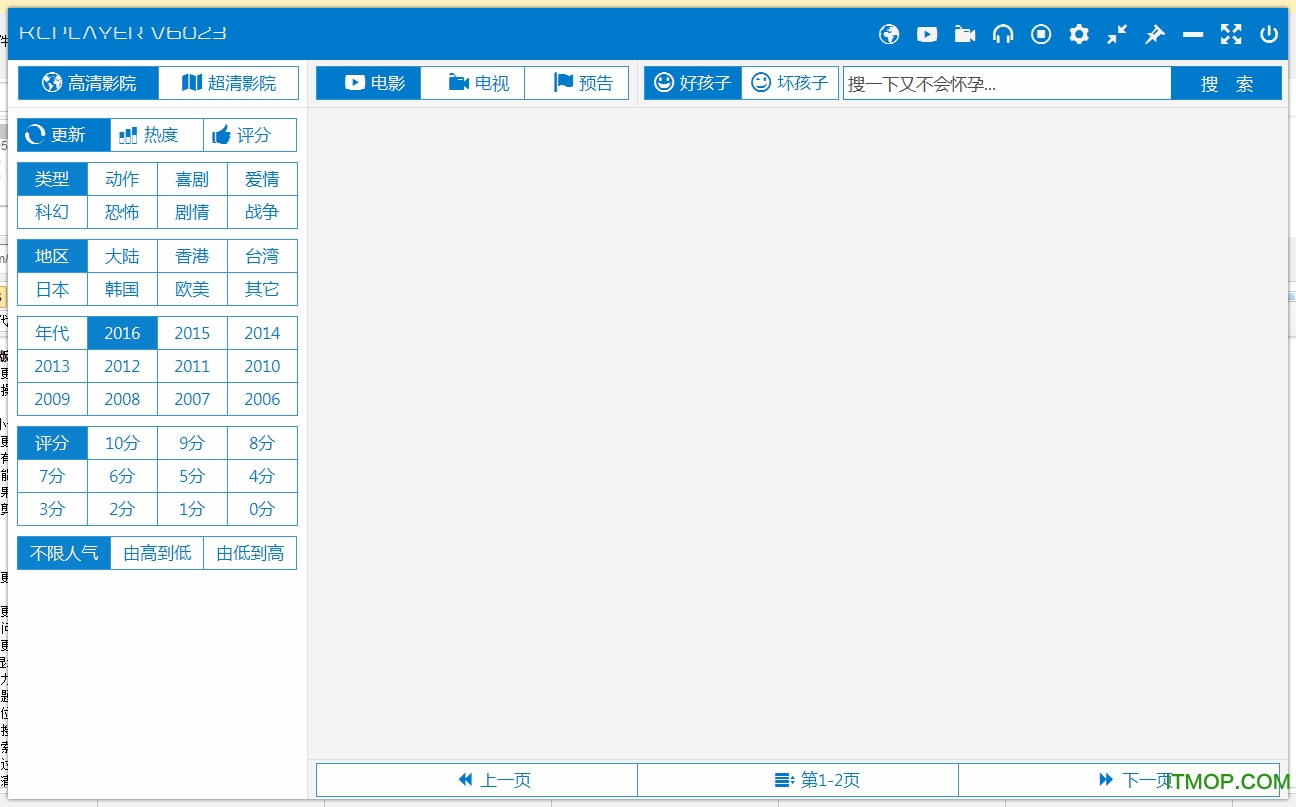
Task: Filter by rating 0分
Action: (x=262, y=509)
